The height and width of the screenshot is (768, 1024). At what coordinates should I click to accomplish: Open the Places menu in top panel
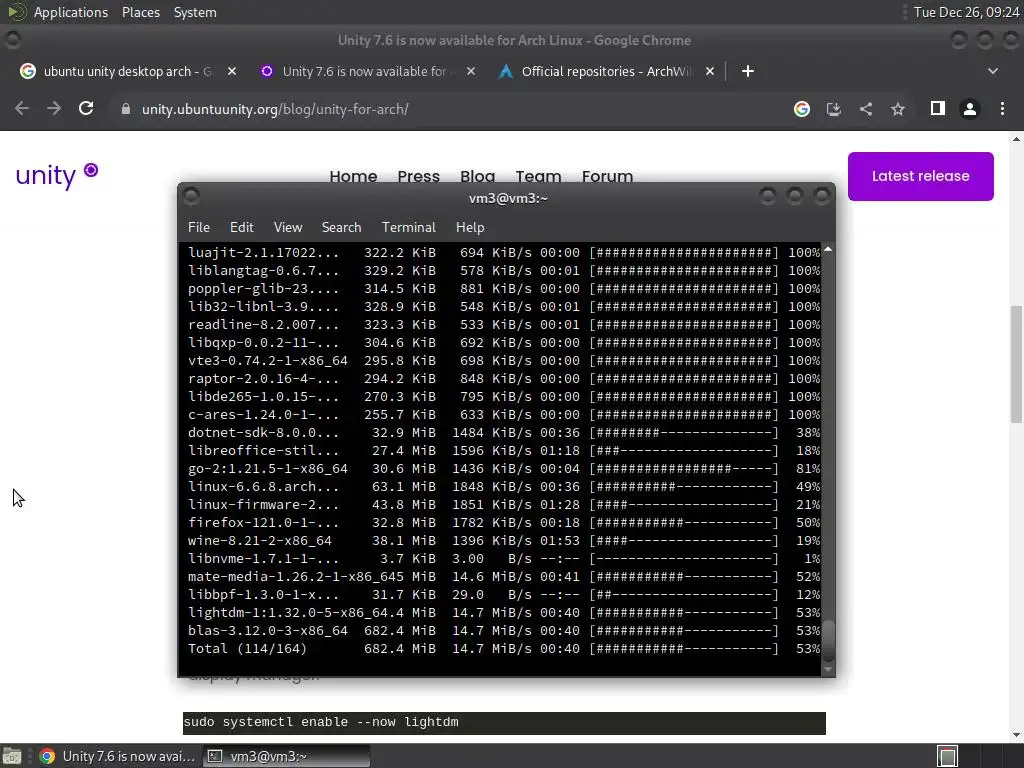[x=140, y=12]
